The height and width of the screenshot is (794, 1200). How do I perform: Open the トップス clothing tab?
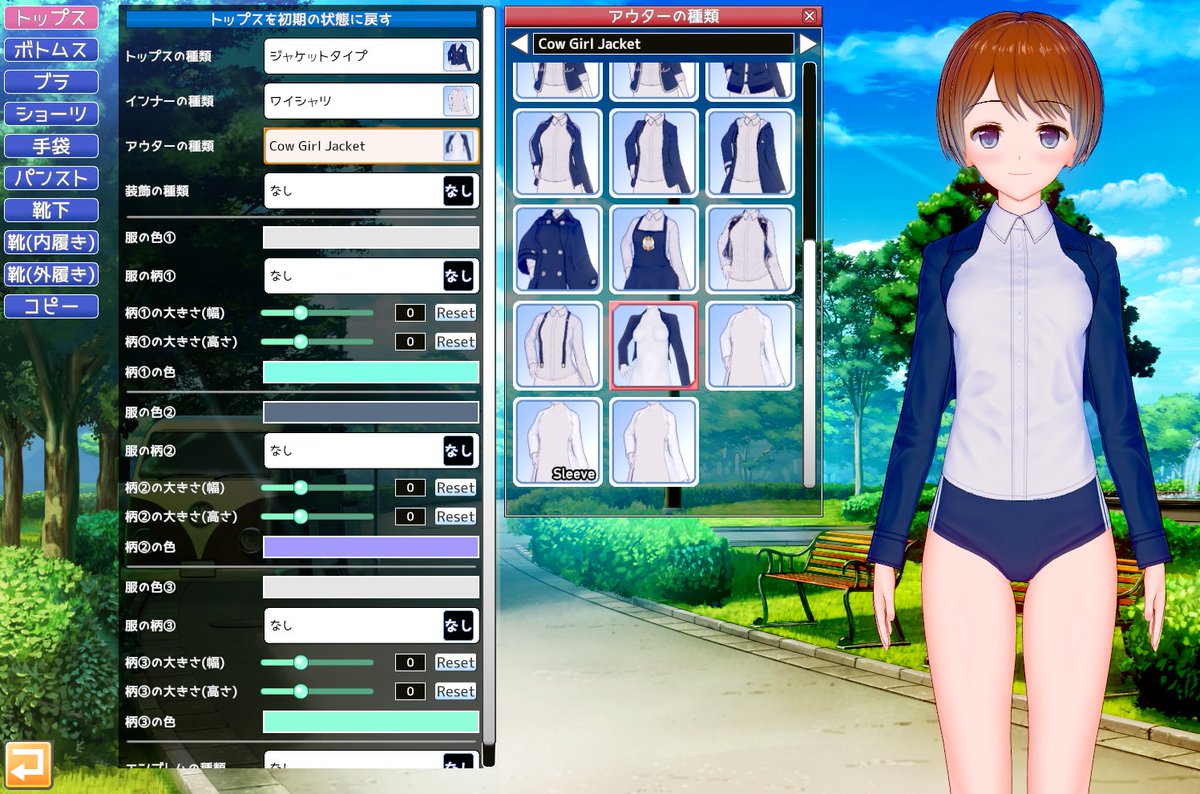[51, 17]
